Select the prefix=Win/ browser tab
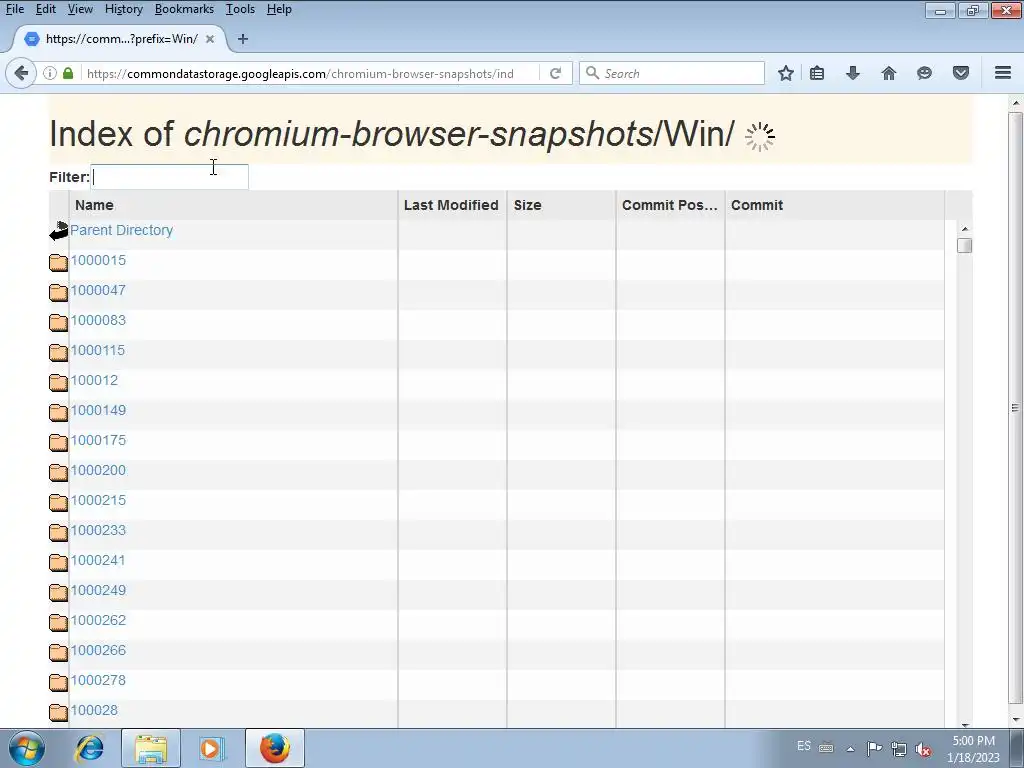Screen dimensions: 1024x768 tap(121, 39)
